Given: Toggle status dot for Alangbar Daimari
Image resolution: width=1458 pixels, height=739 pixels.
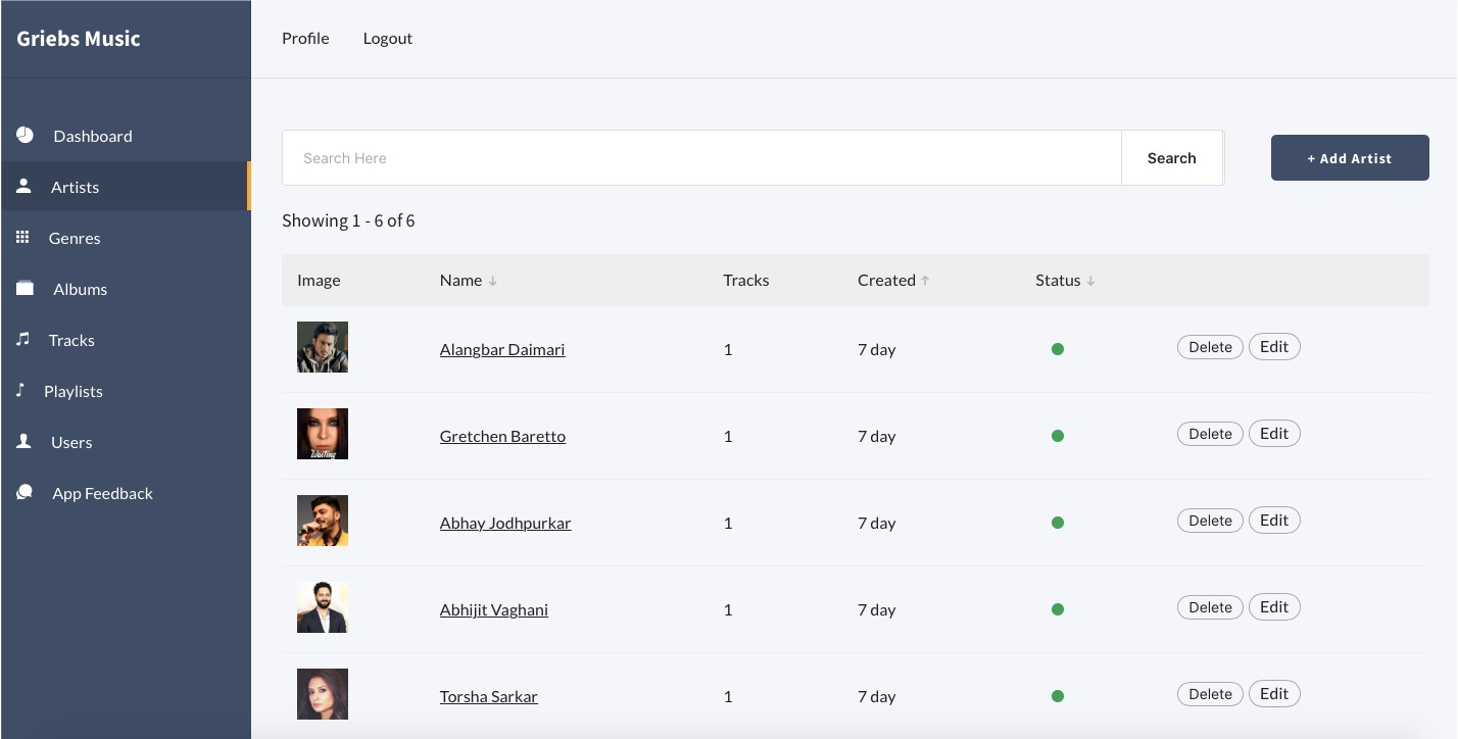Looking at the screenshot, I should pyautogui.click(x=1057, y=349).
